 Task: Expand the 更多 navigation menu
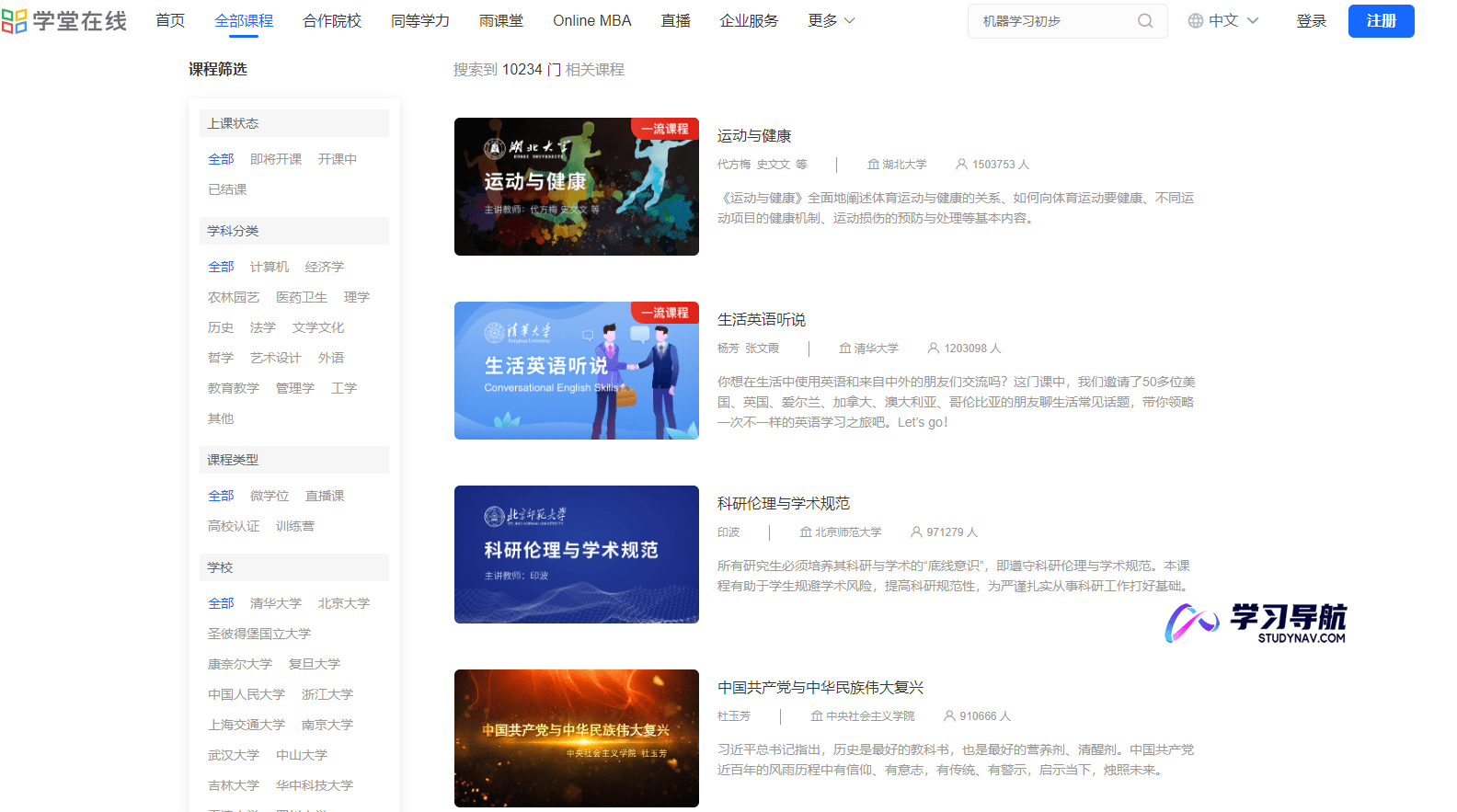pos(832,21)
